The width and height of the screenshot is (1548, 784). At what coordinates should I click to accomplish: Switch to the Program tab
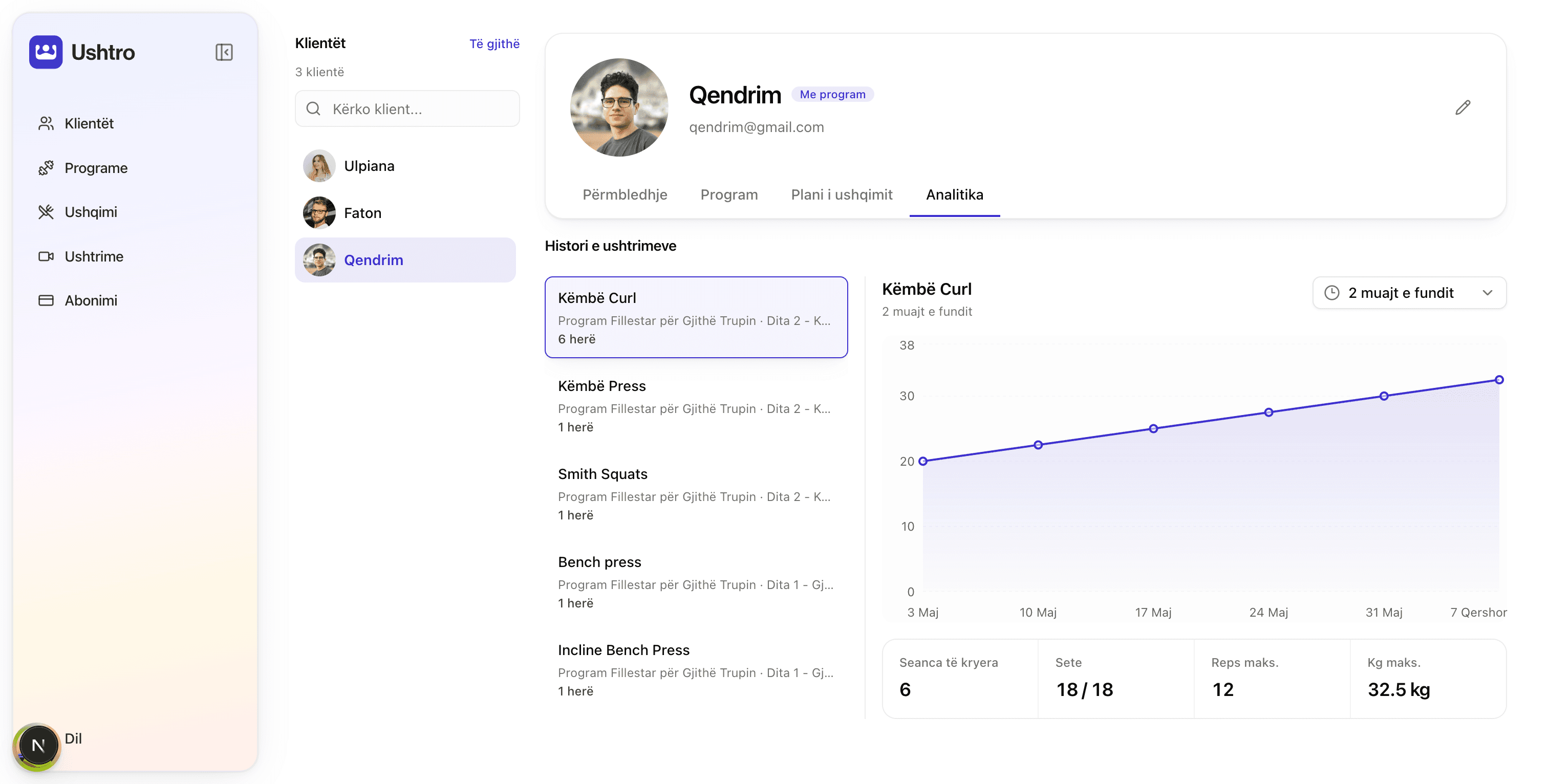(729, 194)
